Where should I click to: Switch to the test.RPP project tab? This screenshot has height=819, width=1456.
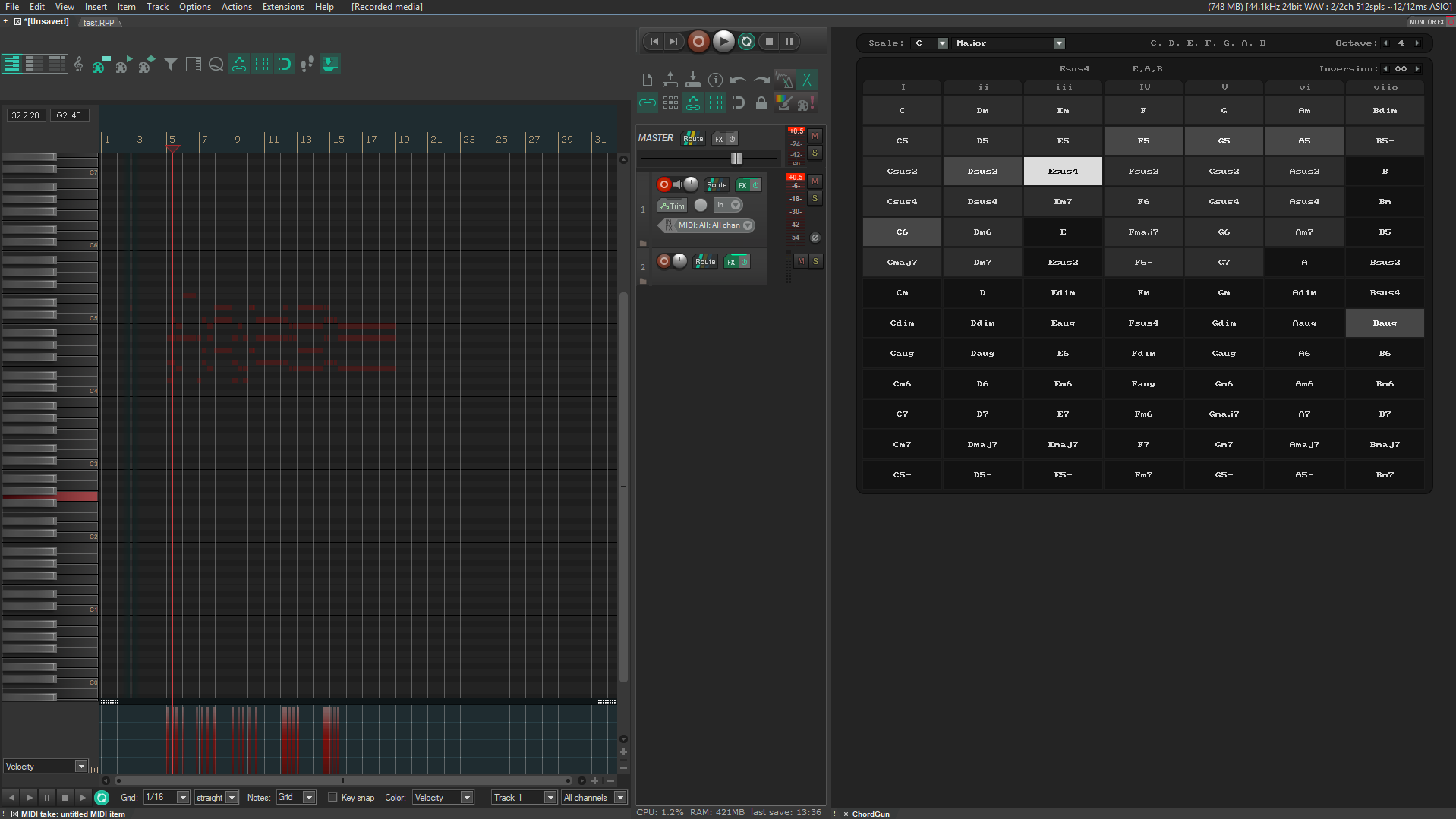click(99, 23)
